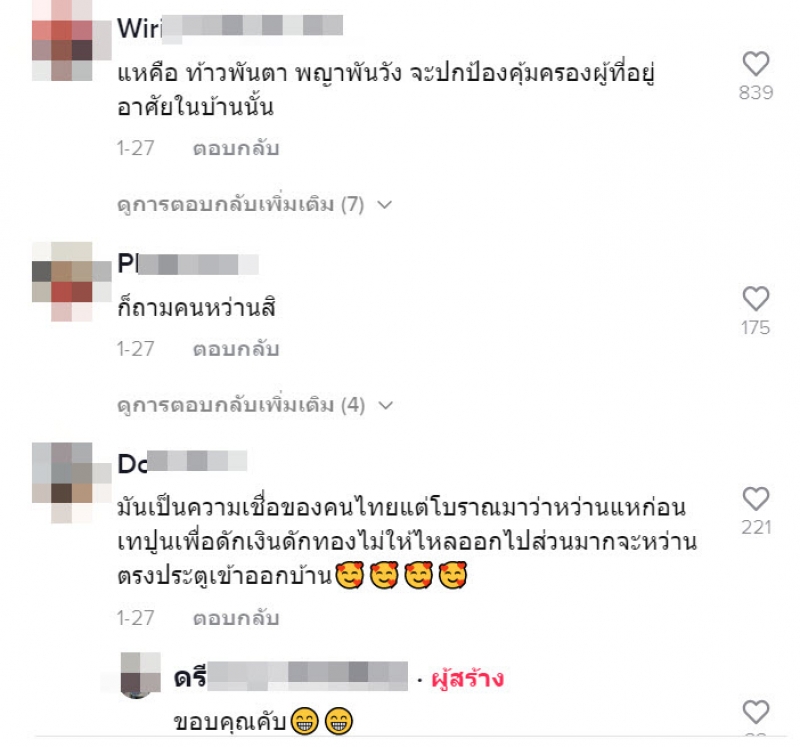Open the creator username starting with ดรี

[x=290, y=677]
